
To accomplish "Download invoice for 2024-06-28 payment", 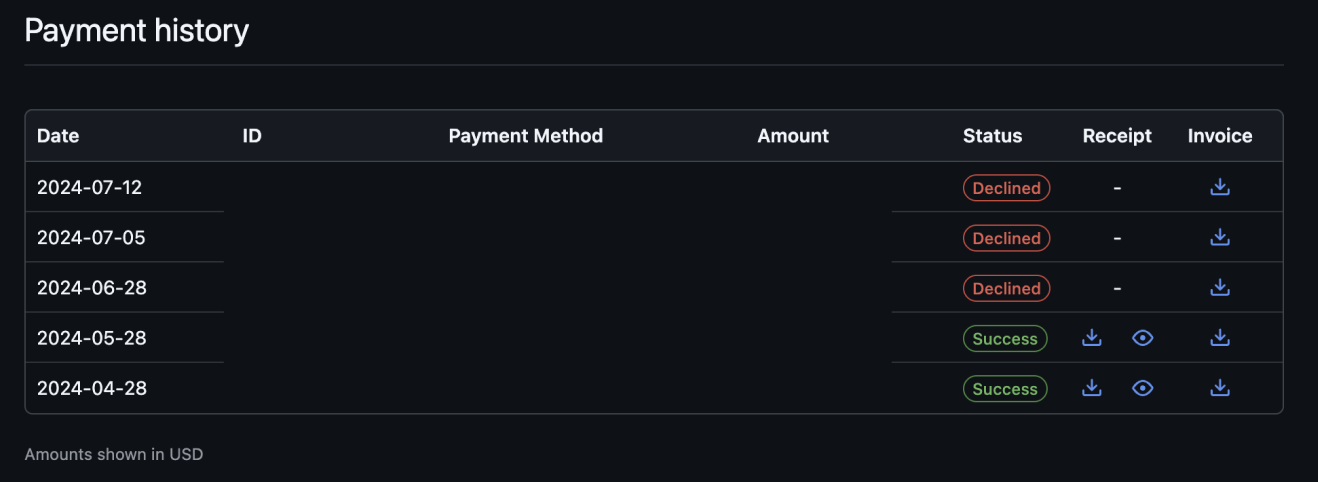I will coord(1219,287).
